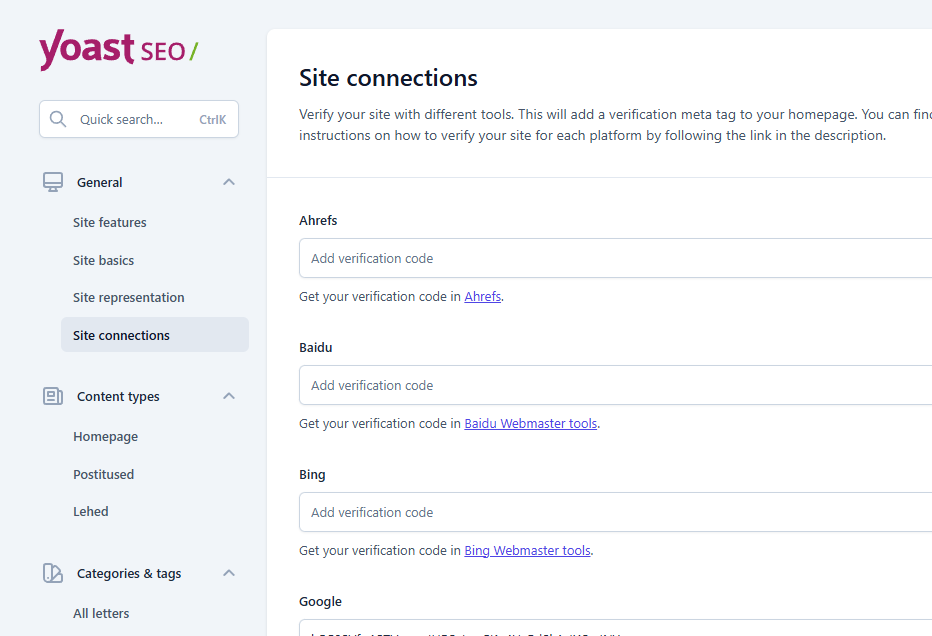Screen dimensions: 932x636
Task: Click the Content types newspaper icon
Action: pyautogui.click(x=53, y=396)
